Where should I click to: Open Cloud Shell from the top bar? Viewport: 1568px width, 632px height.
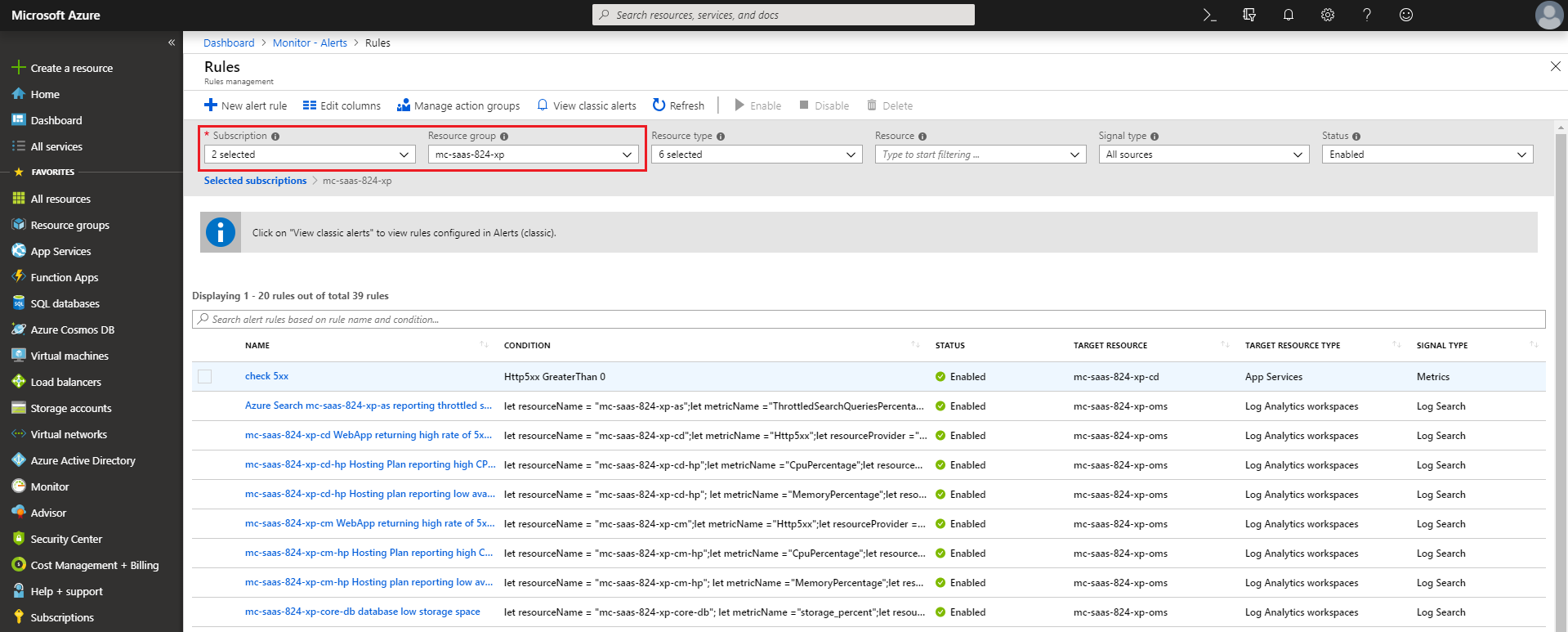[x=1209, y=15]
